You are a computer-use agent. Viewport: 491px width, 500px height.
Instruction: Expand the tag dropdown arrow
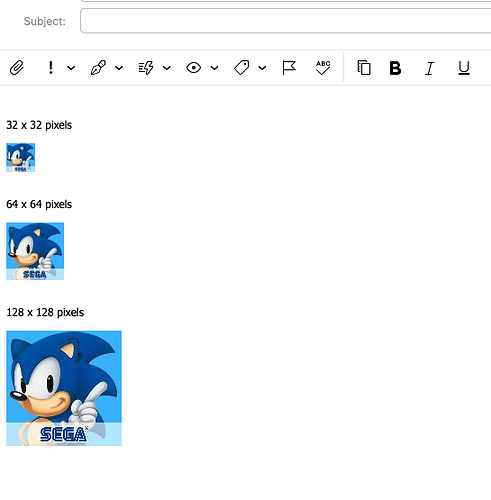click(x=262, y=68)
